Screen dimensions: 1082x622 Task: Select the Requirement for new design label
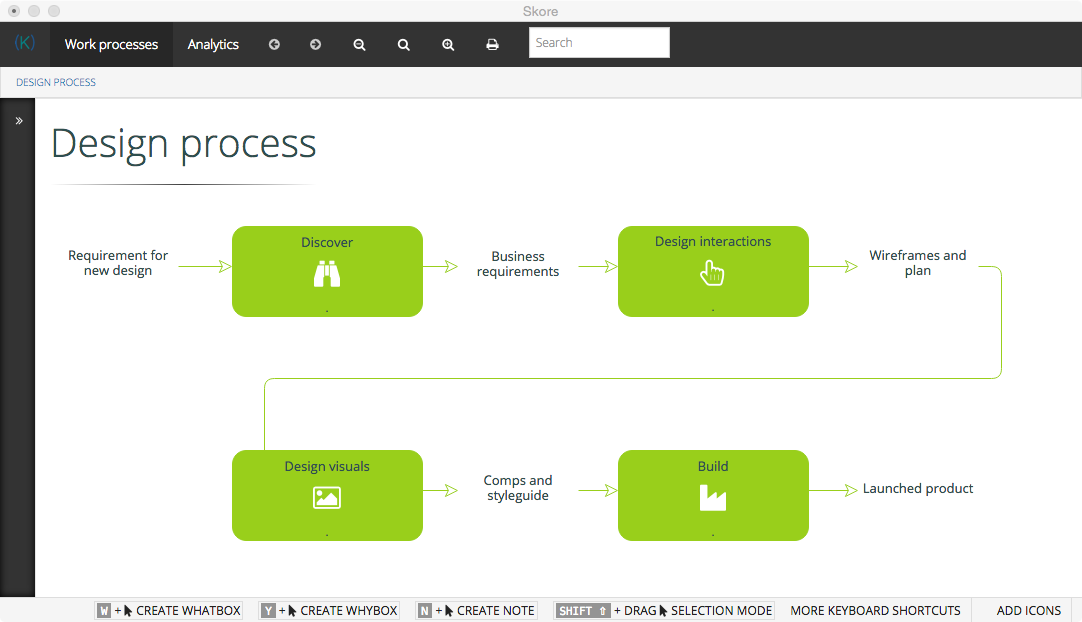(118, 263)
